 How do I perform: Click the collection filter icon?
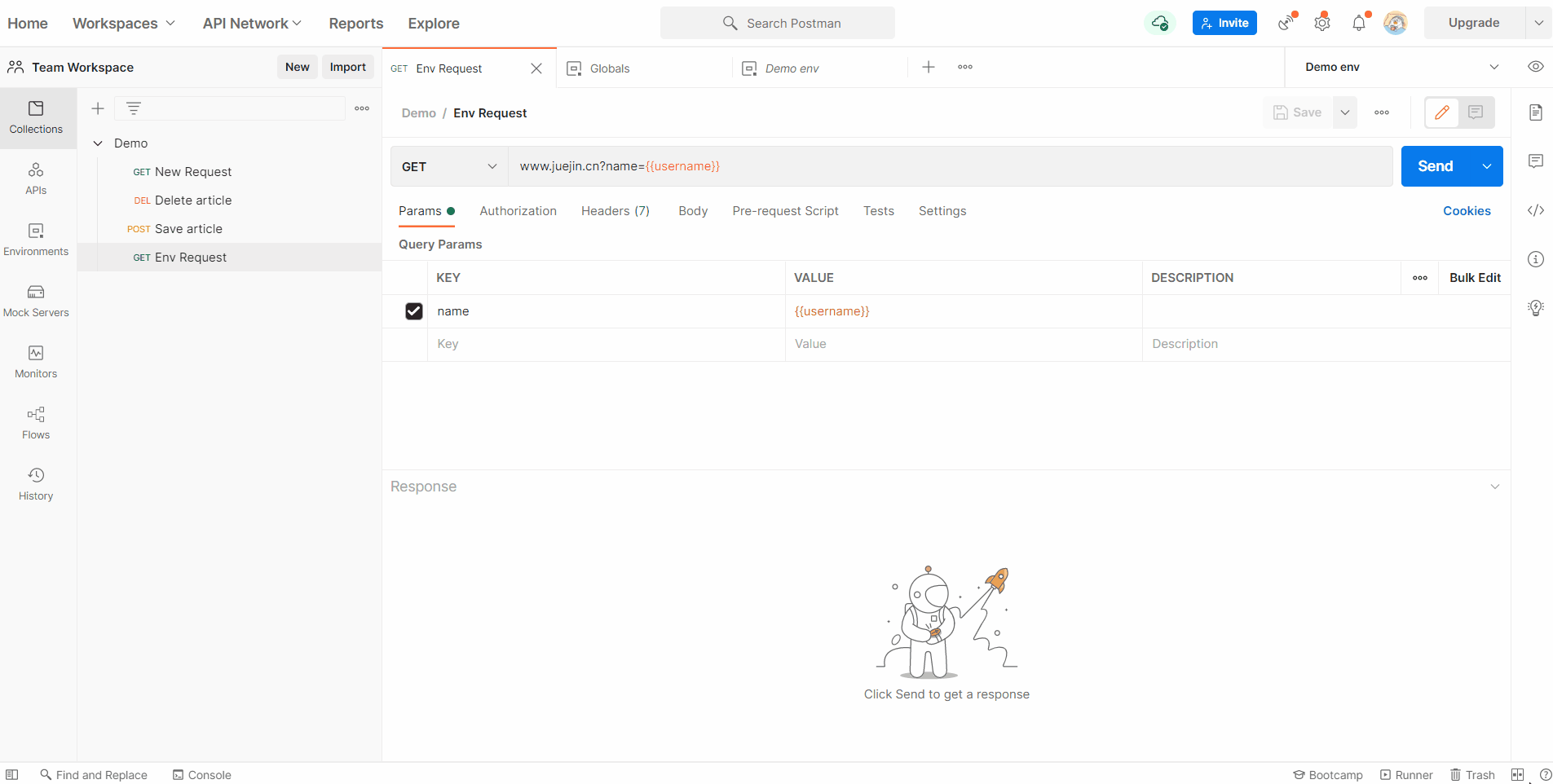point(134,108)
